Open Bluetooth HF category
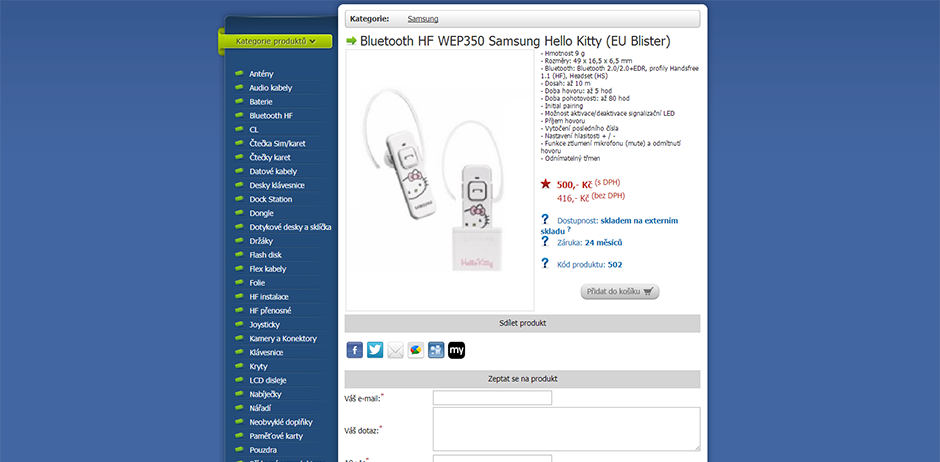940x462 pixels. [270, 116]
